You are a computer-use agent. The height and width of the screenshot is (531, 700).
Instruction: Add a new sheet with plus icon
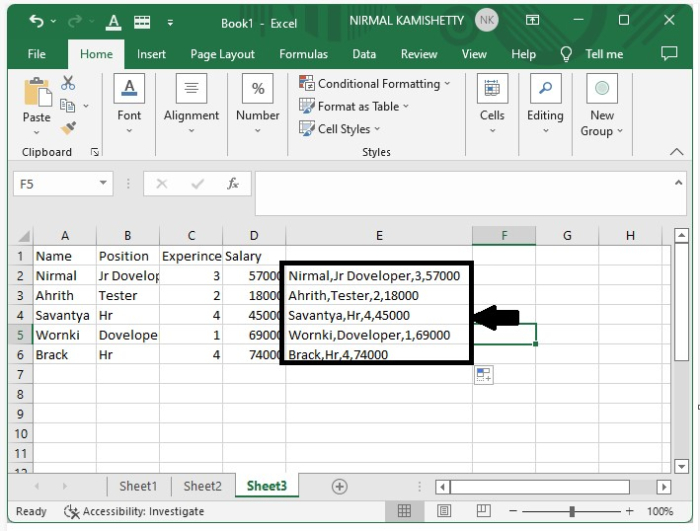(339, 486)
